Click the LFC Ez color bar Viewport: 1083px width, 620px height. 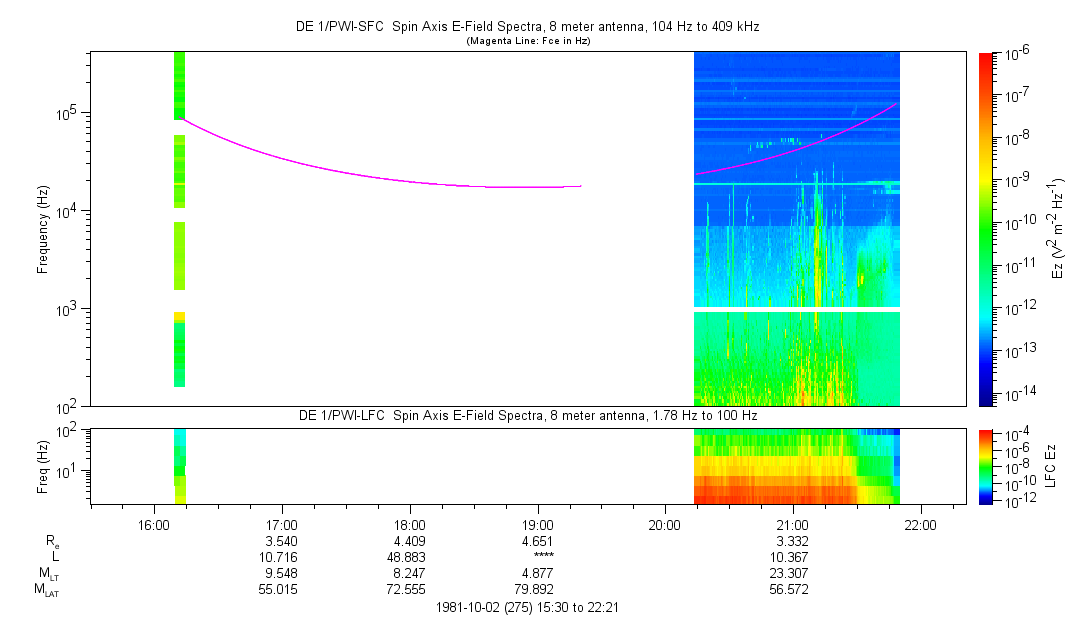985,465
